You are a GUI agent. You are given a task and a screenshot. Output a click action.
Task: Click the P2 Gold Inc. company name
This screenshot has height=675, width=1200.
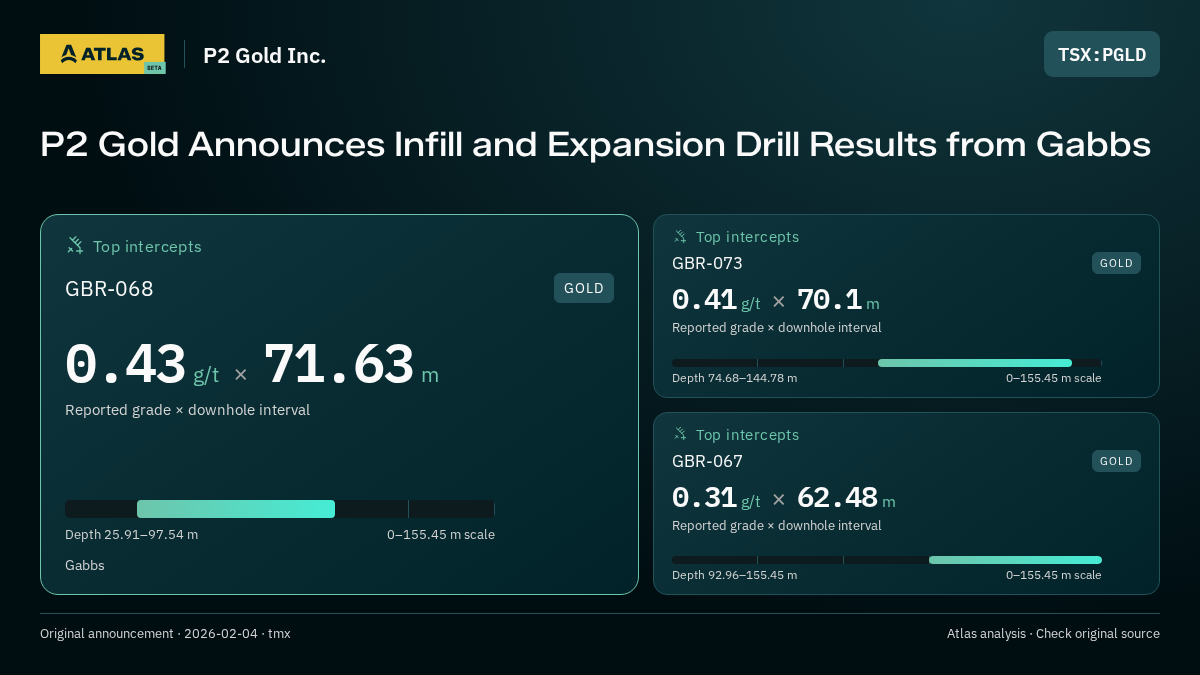pos(265,56)
